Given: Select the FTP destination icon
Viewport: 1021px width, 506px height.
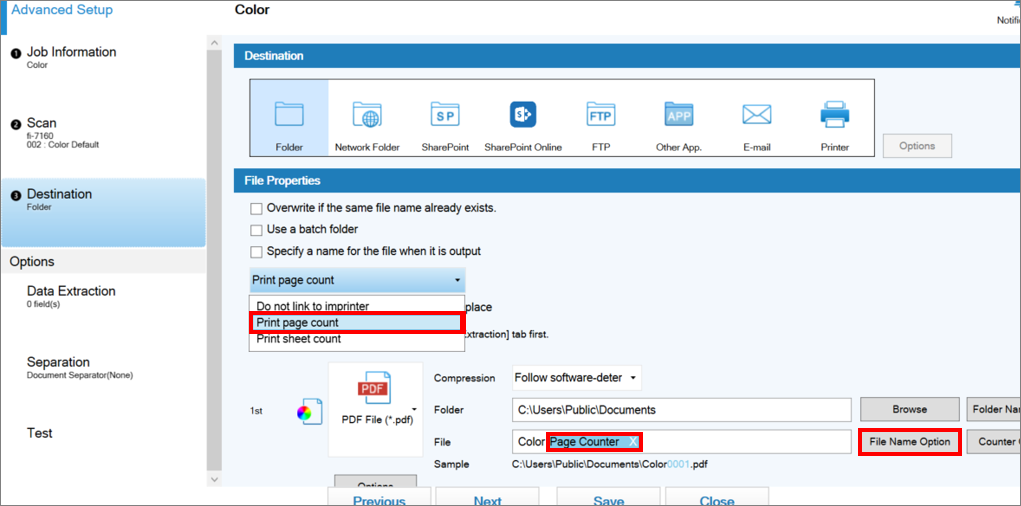Looking at the screenshot, I should (600, 121).
